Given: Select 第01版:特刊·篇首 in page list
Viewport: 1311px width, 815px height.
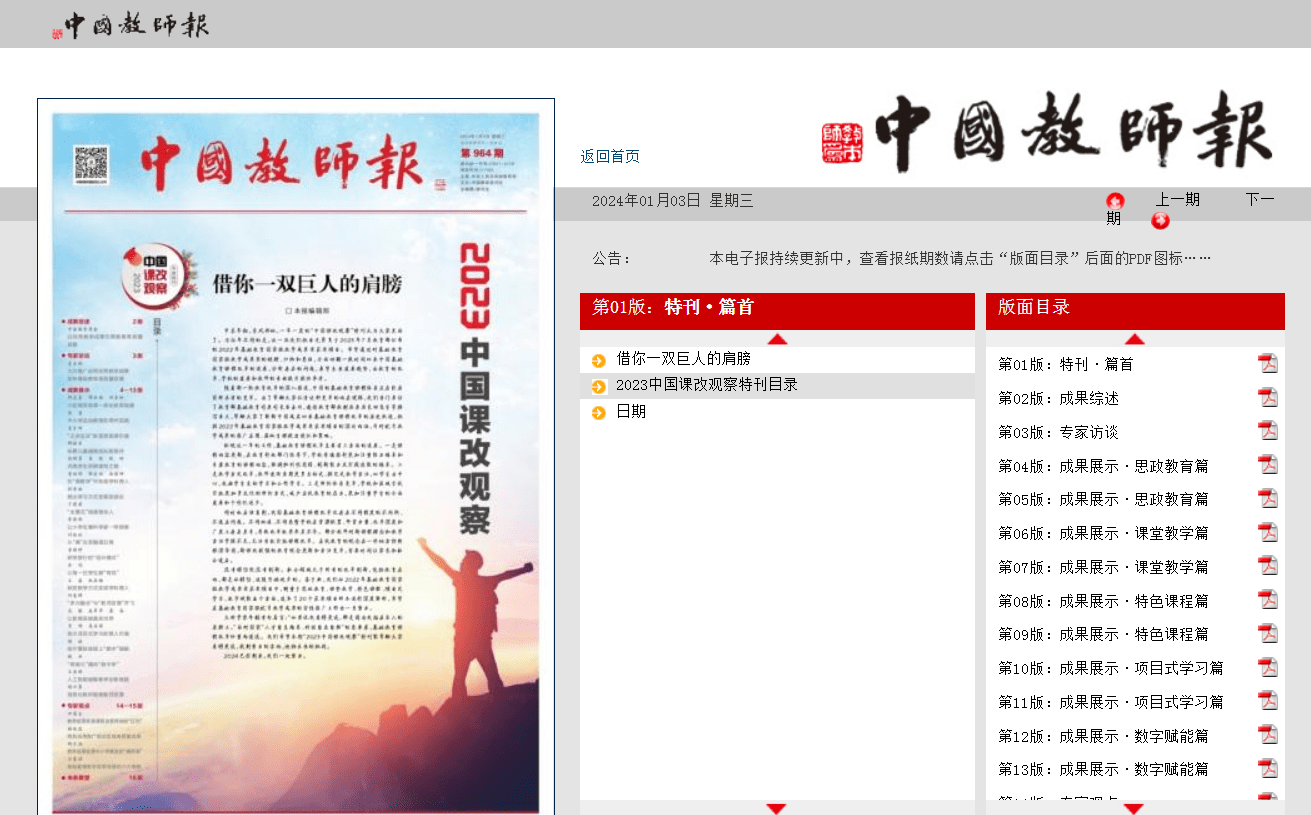Looking at the screenshot, I should pos(1066,365).
